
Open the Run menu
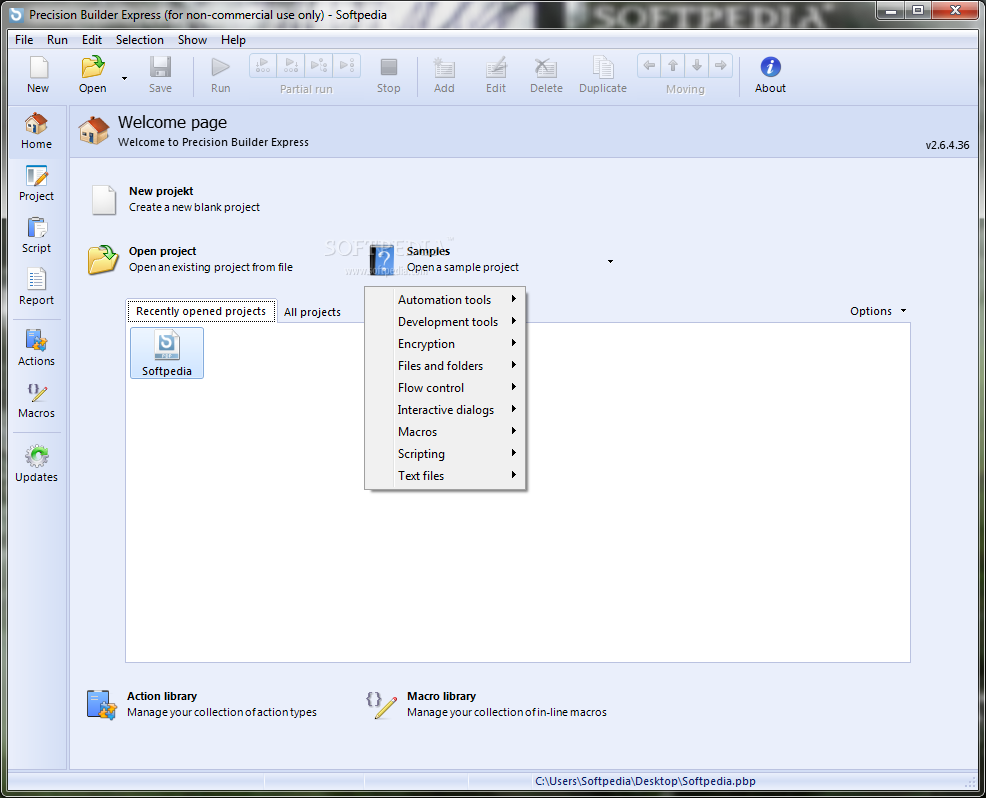(x=57, y=40)
